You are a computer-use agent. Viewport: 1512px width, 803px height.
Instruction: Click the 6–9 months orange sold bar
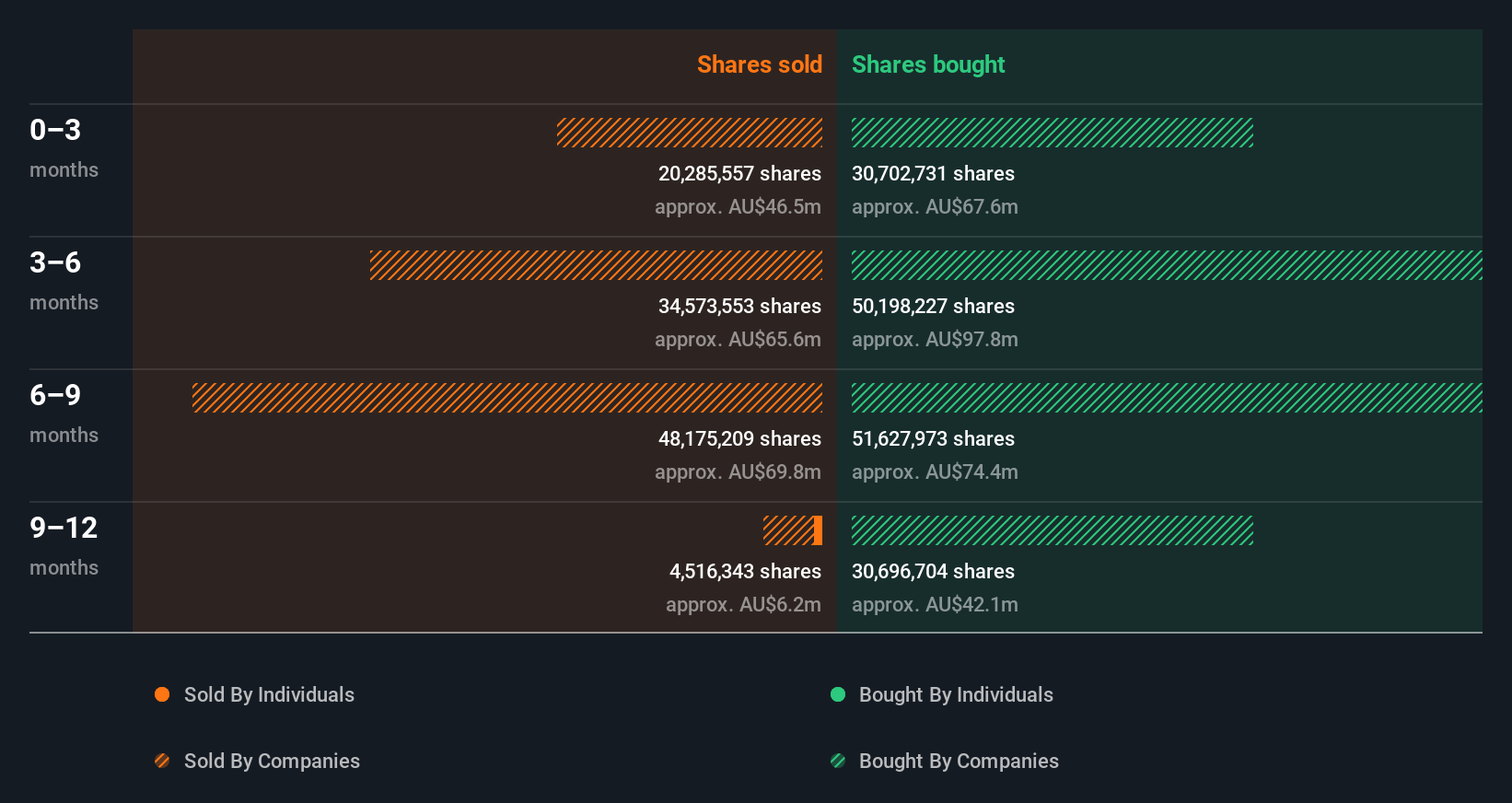[x=507, y=398]
